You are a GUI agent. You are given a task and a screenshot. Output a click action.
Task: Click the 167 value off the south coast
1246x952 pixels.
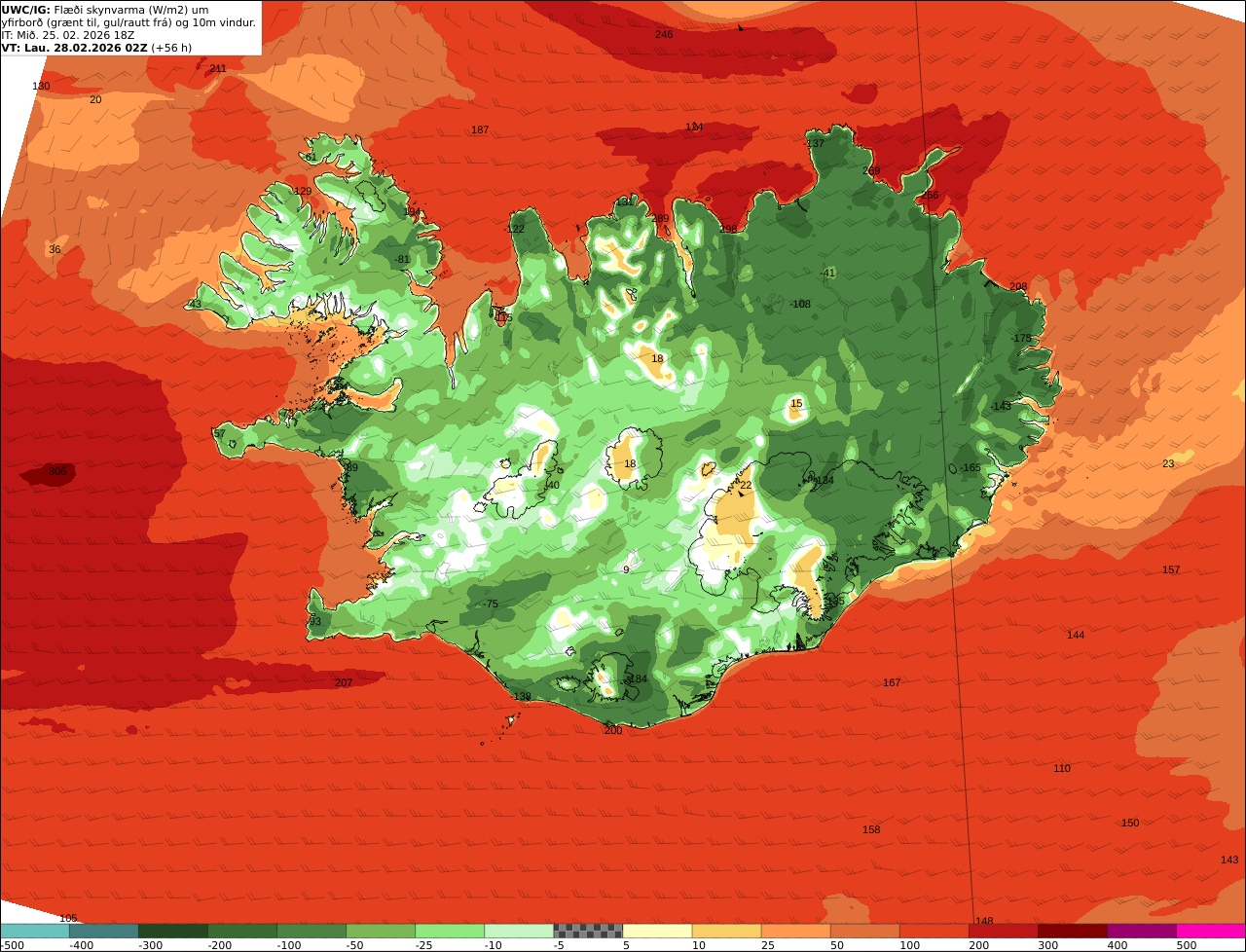coord(892,682)
